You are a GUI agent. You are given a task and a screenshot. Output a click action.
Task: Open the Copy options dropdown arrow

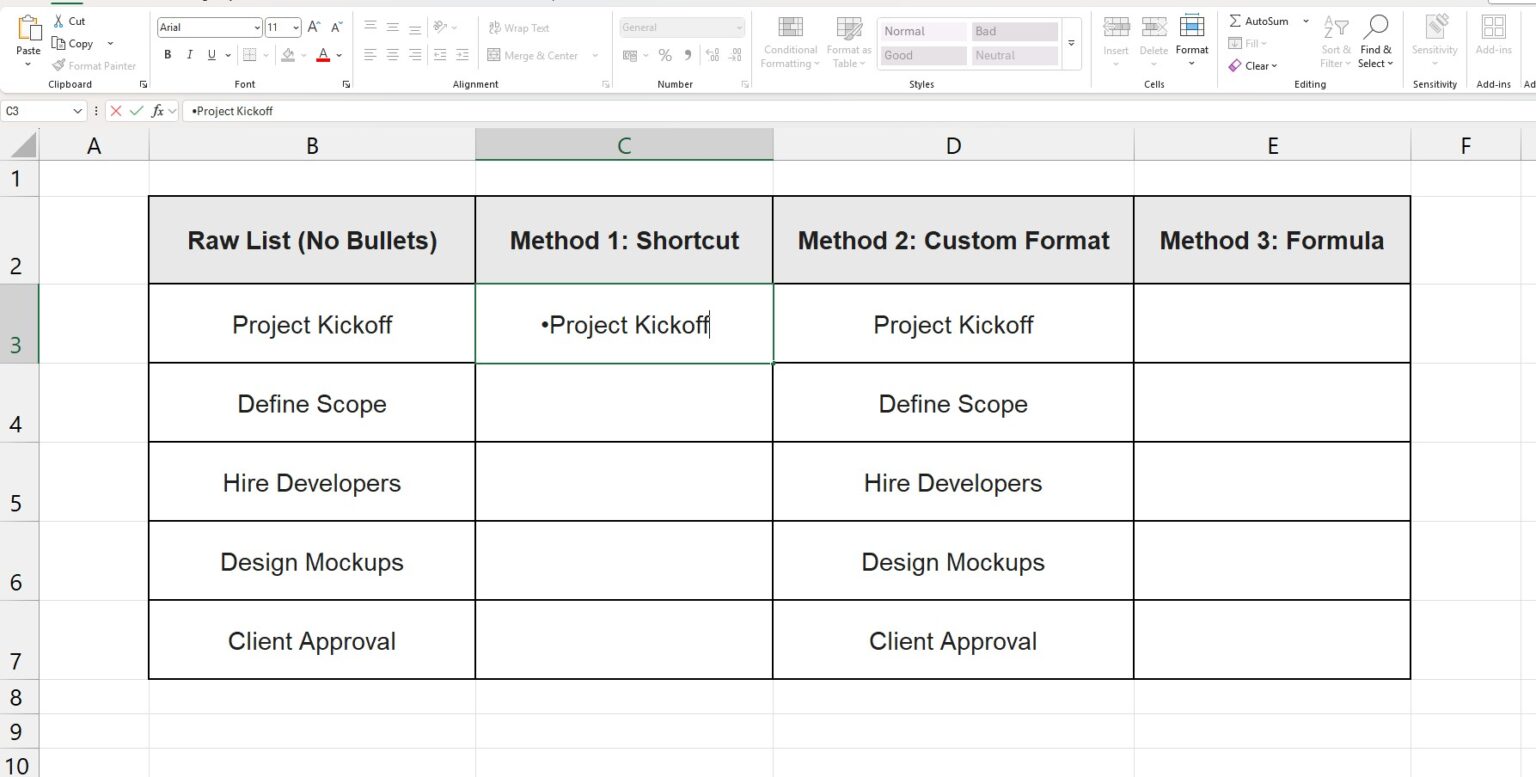pos(110,43)
